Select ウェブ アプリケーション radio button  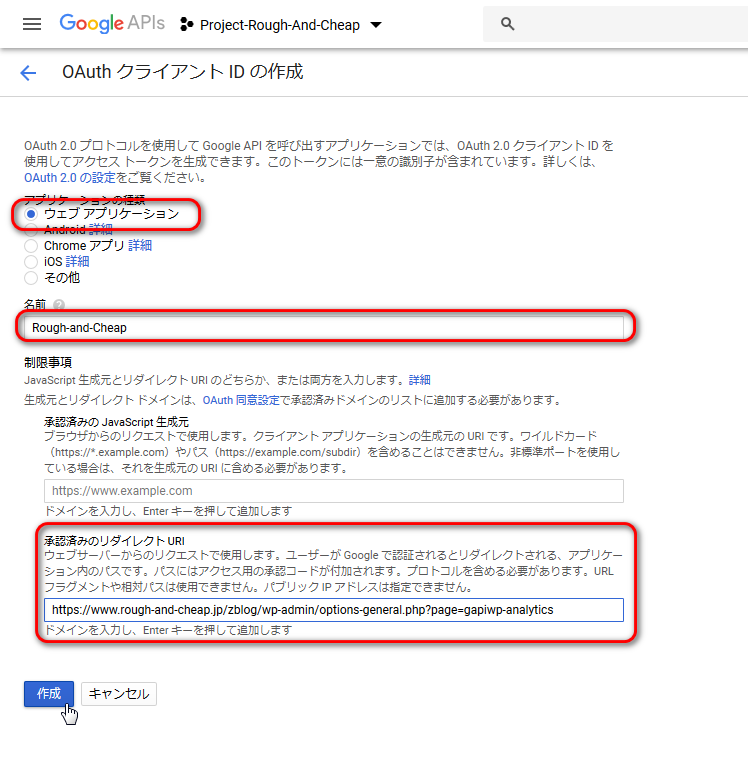click(x=31, y=214)
